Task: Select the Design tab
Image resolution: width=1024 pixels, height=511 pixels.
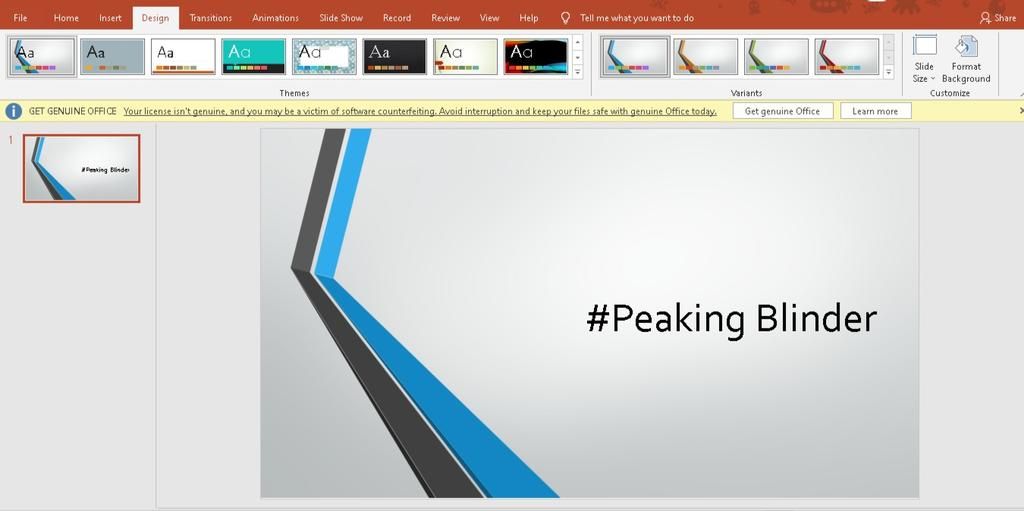Action: tap(155, 18)
